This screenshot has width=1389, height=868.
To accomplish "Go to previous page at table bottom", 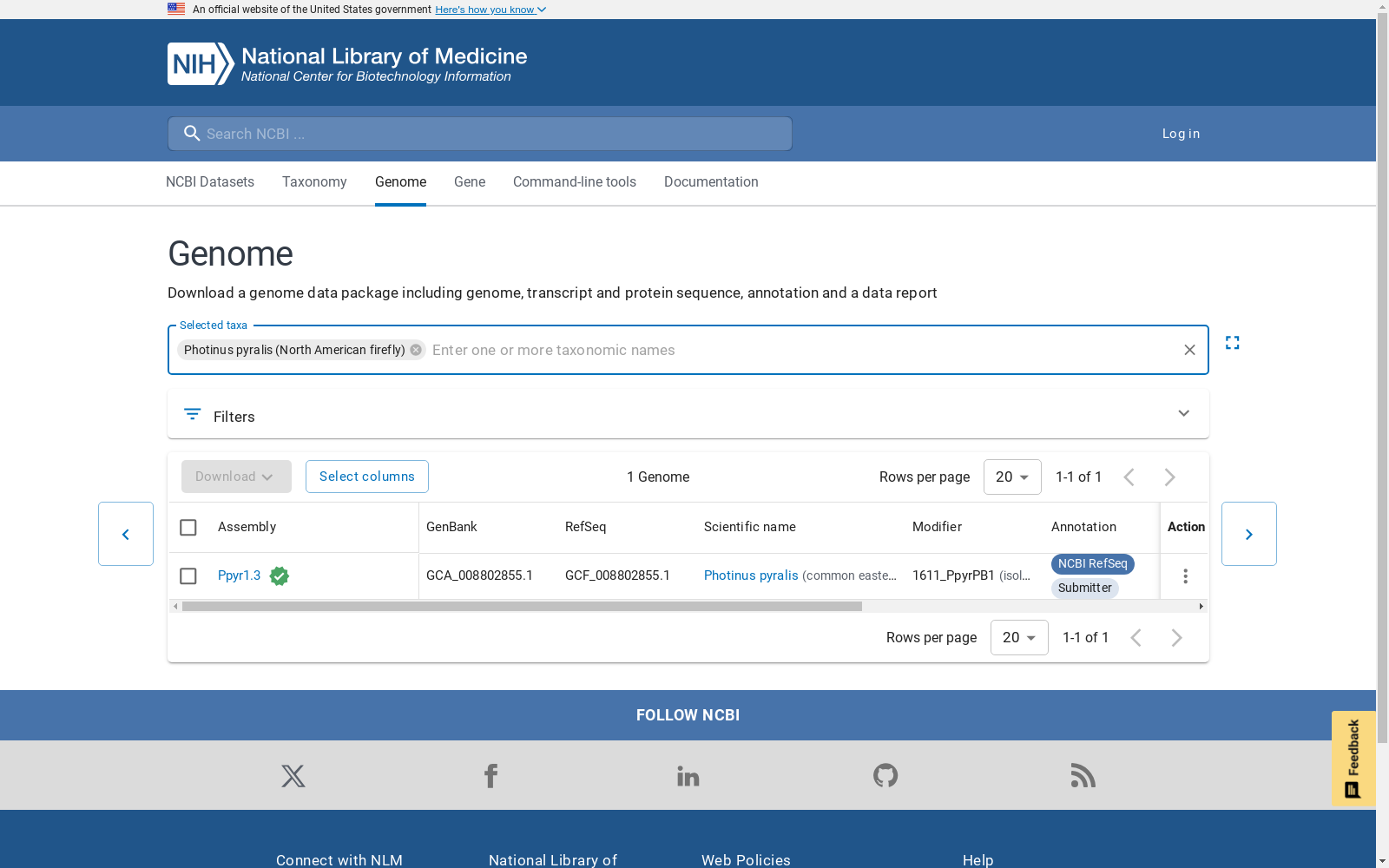I will [x=1136, y=638].
